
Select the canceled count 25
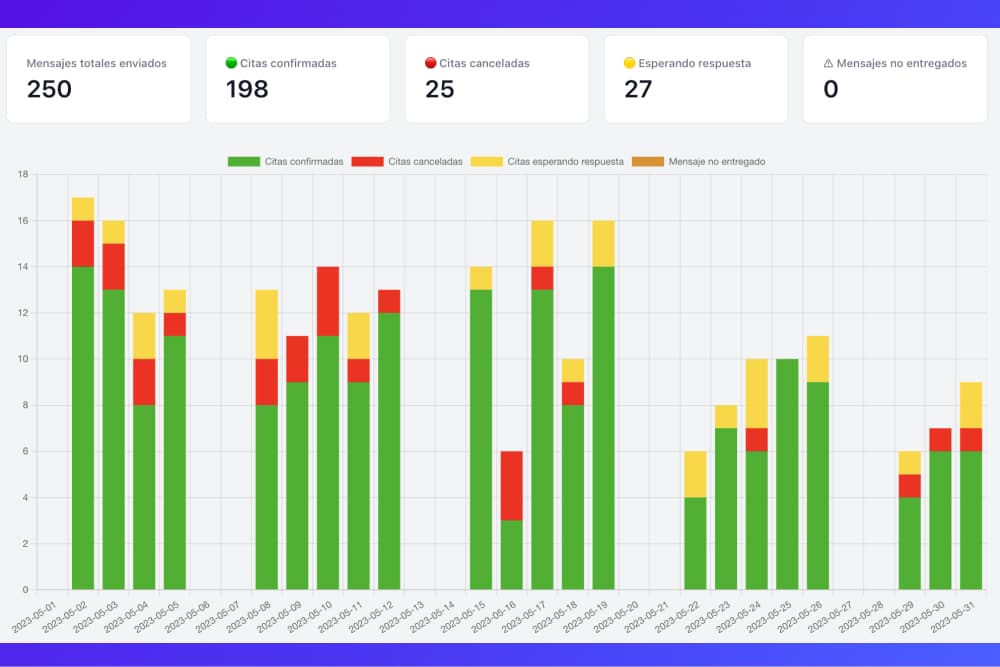[x=439, y=89]
